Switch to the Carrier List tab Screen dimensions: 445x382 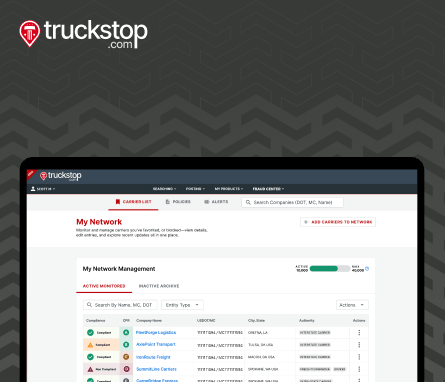(133, 202)
